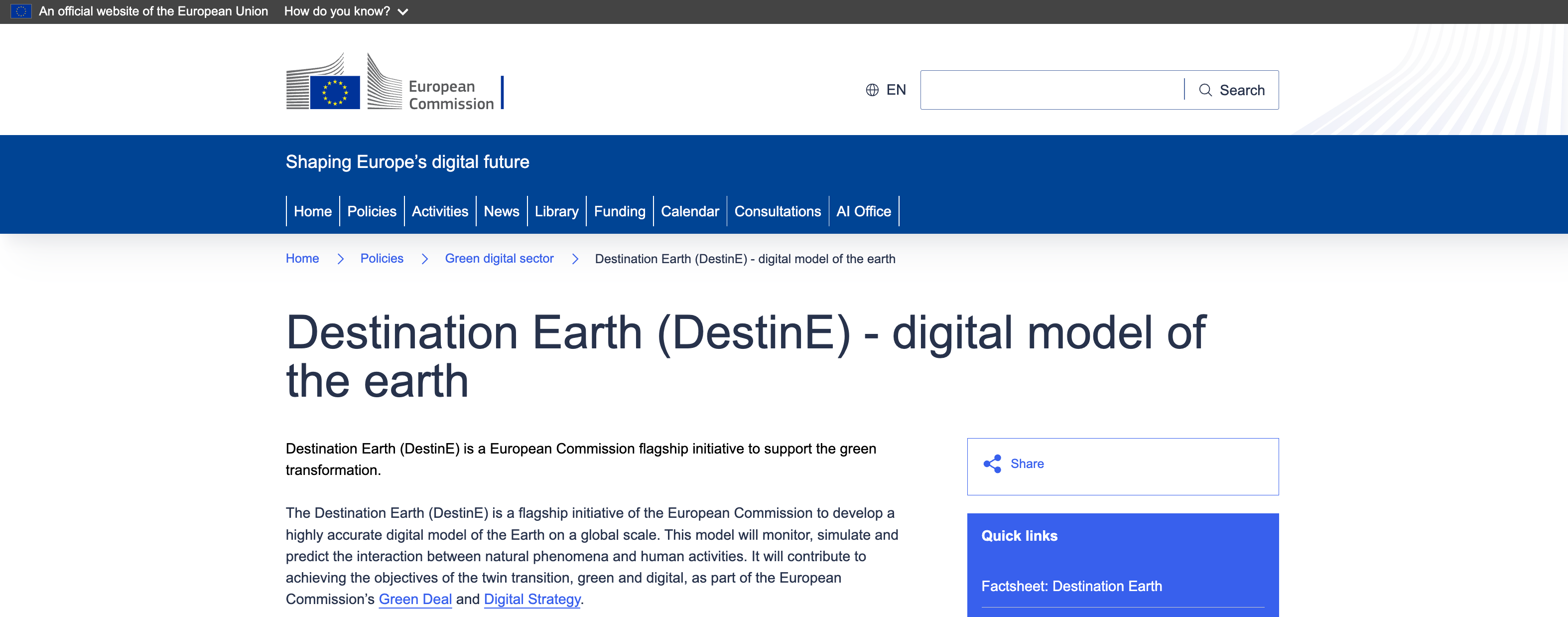Viewport: 1568px width, 617px height.
Task: Open the Digital Strategy link
Action: point(532,599)
